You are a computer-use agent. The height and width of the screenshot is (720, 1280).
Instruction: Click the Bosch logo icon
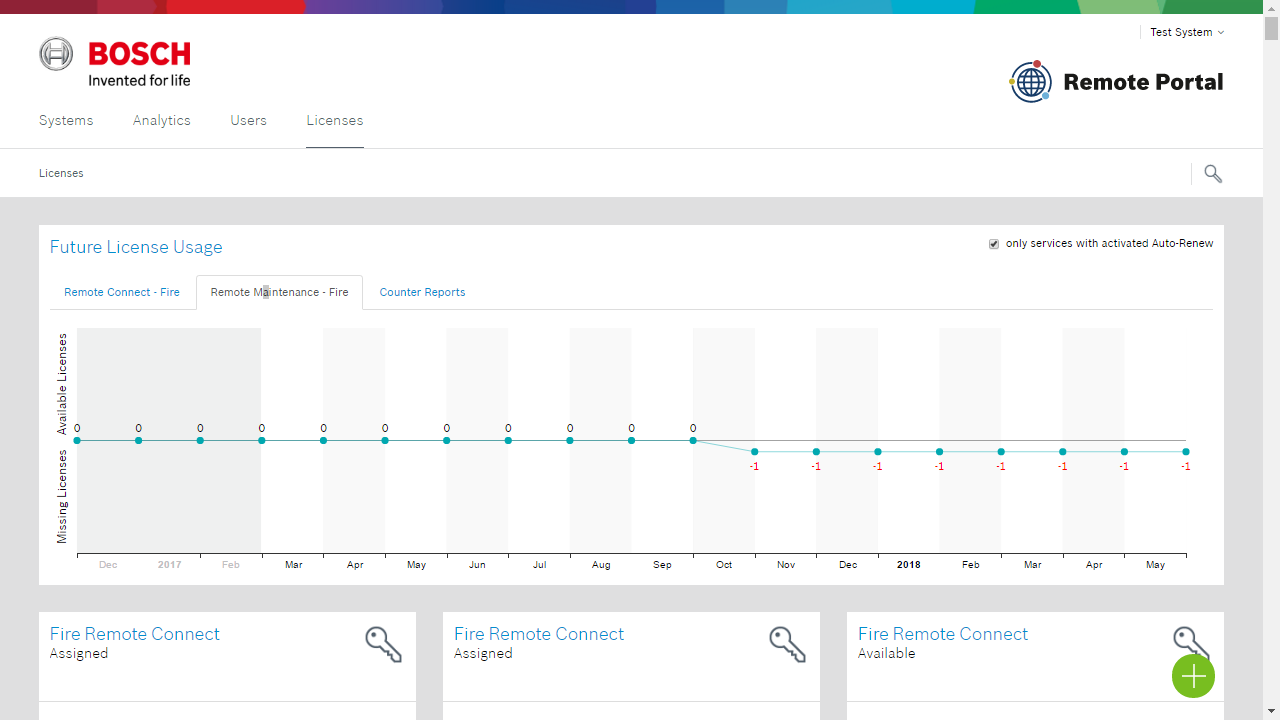[x=56, y=54]
